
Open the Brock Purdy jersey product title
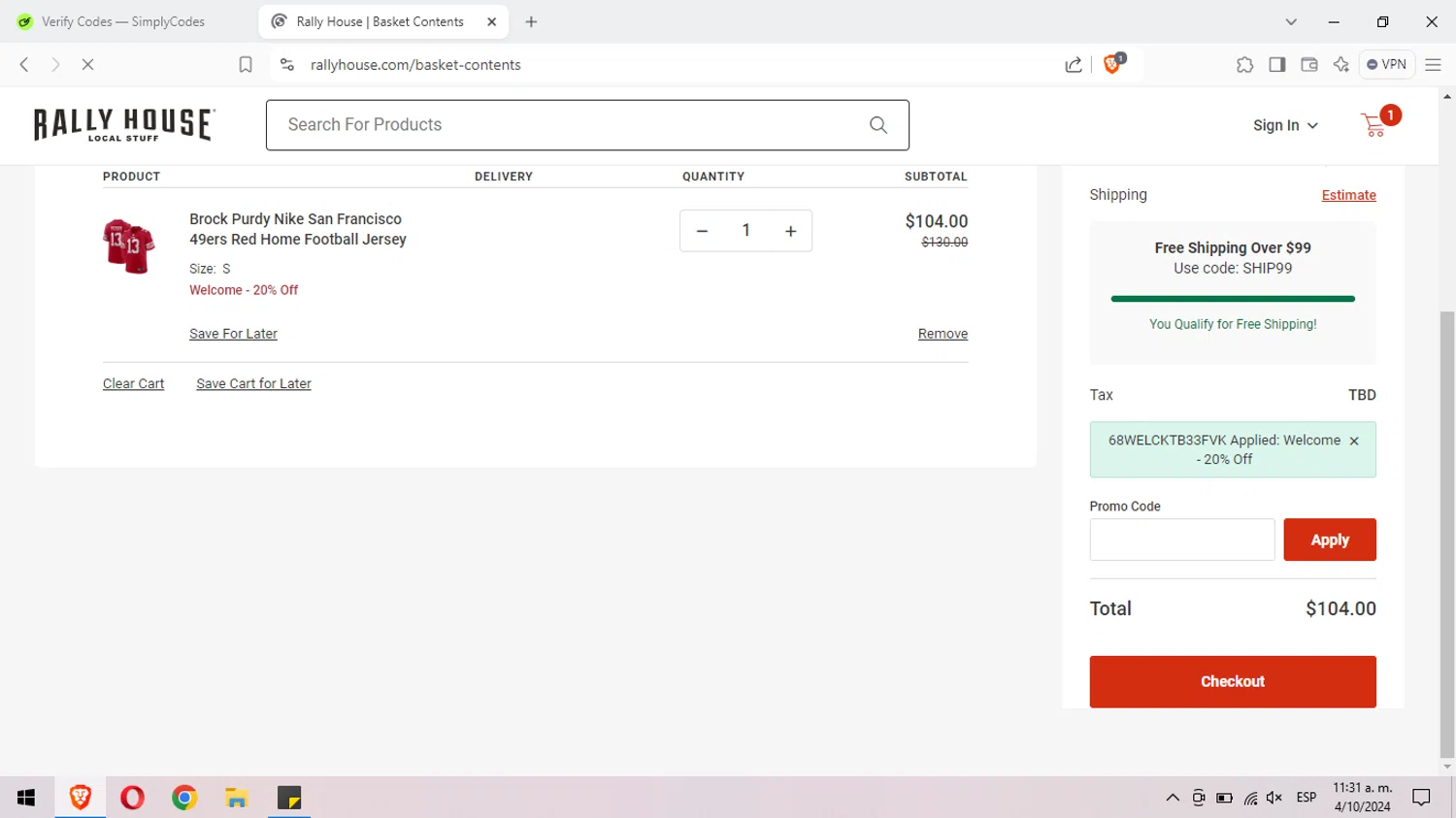pyautogui.click(x=298, y=229)
